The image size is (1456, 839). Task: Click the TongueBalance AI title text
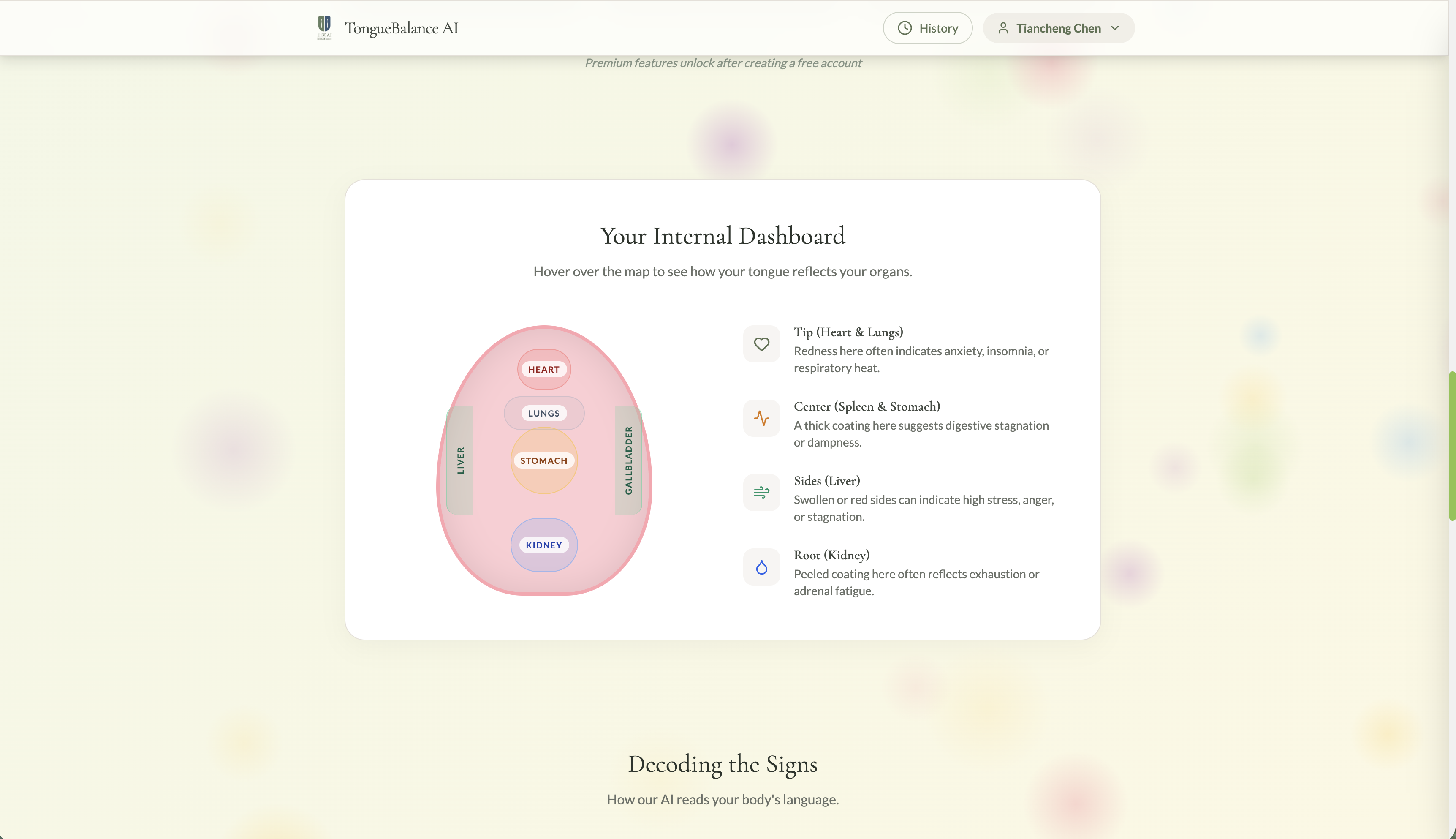tap(402, 28)
